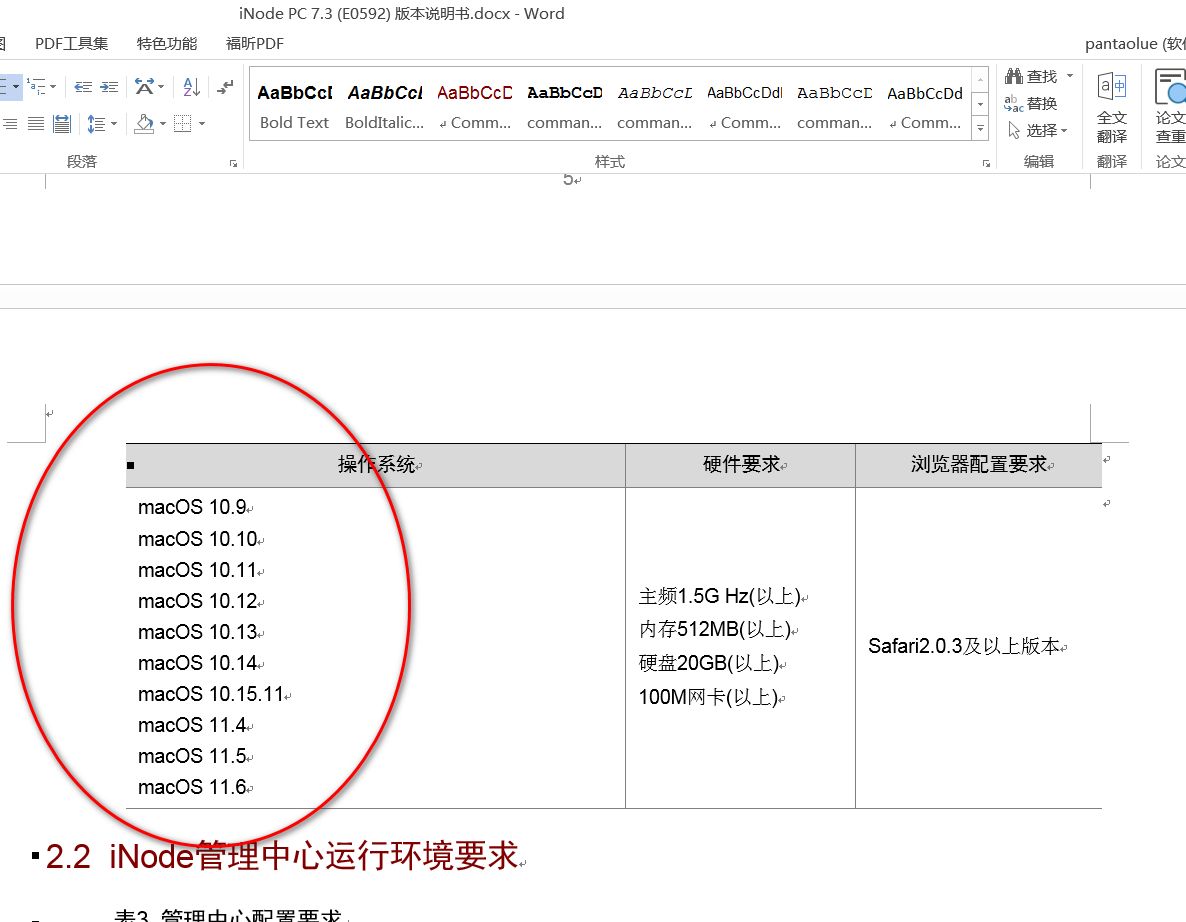Image resolution: width=1186 pixels, height=922 pixels.
Task: Click the text macOS 10.15.11
Action: (210, 694)
